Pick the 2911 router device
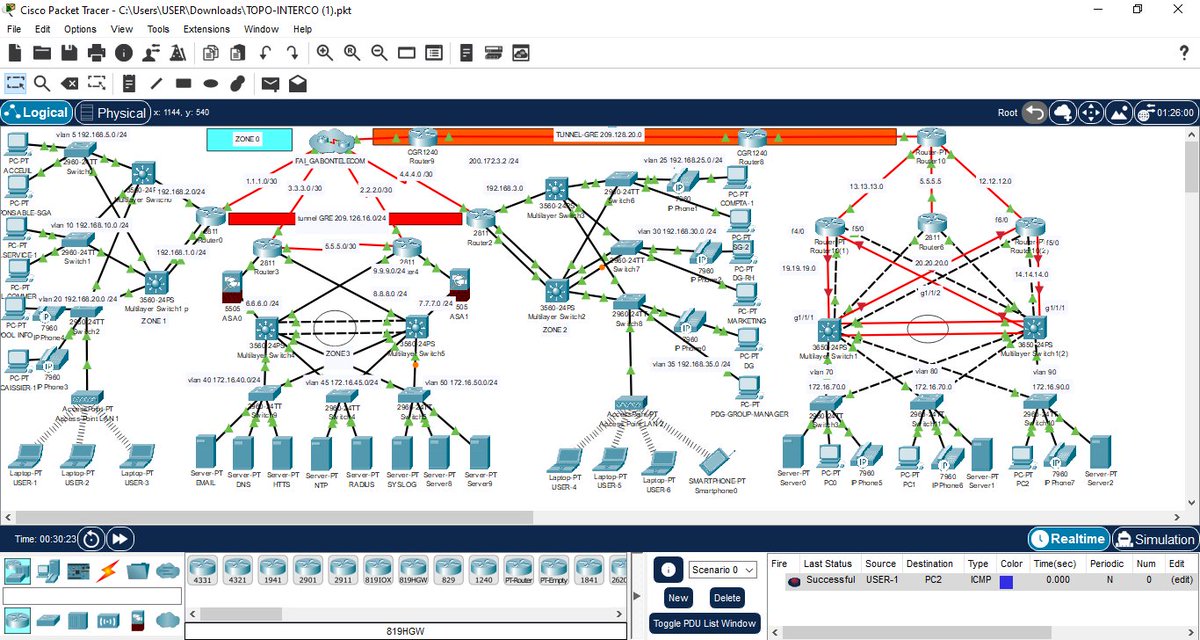The height and width of the screenshot is (640, 1200). pos(343,571)
